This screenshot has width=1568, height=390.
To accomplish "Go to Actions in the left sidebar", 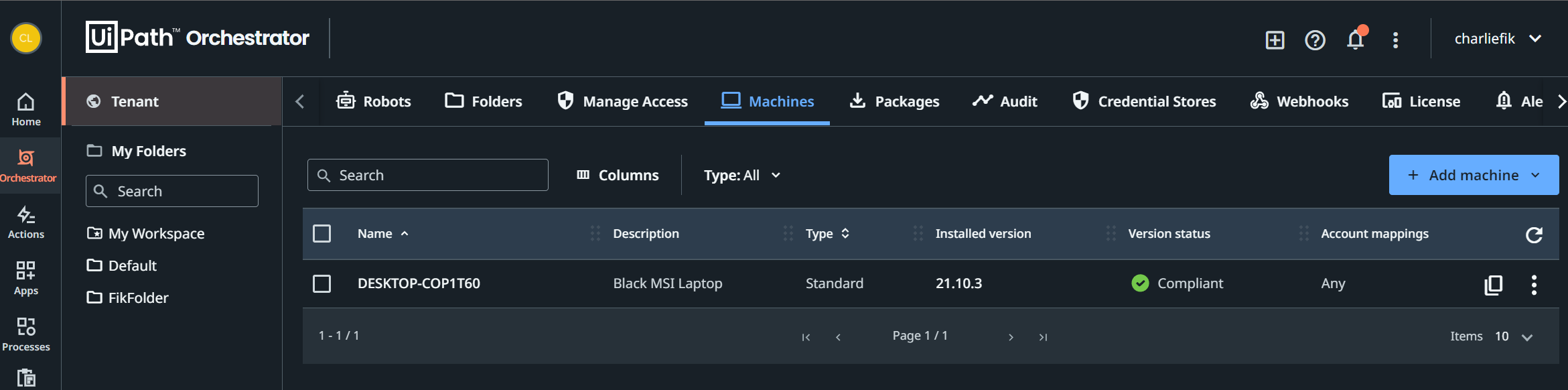I will point(26,222).
